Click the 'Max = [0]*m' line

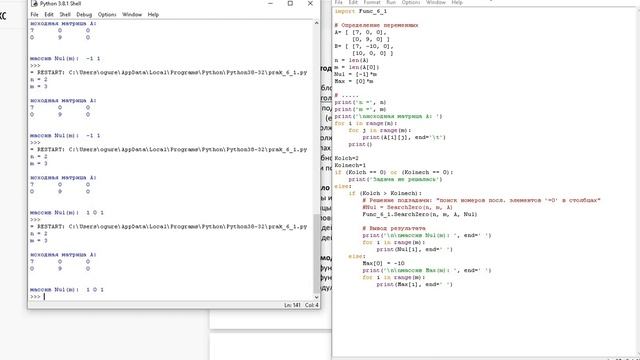click(353, 81)
